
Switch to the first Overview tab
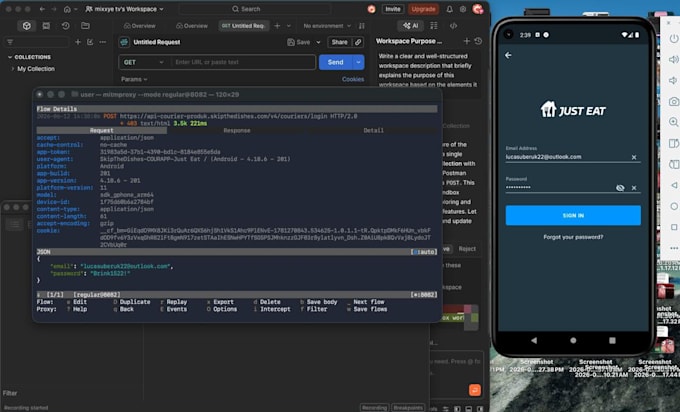tap(140, 26)
